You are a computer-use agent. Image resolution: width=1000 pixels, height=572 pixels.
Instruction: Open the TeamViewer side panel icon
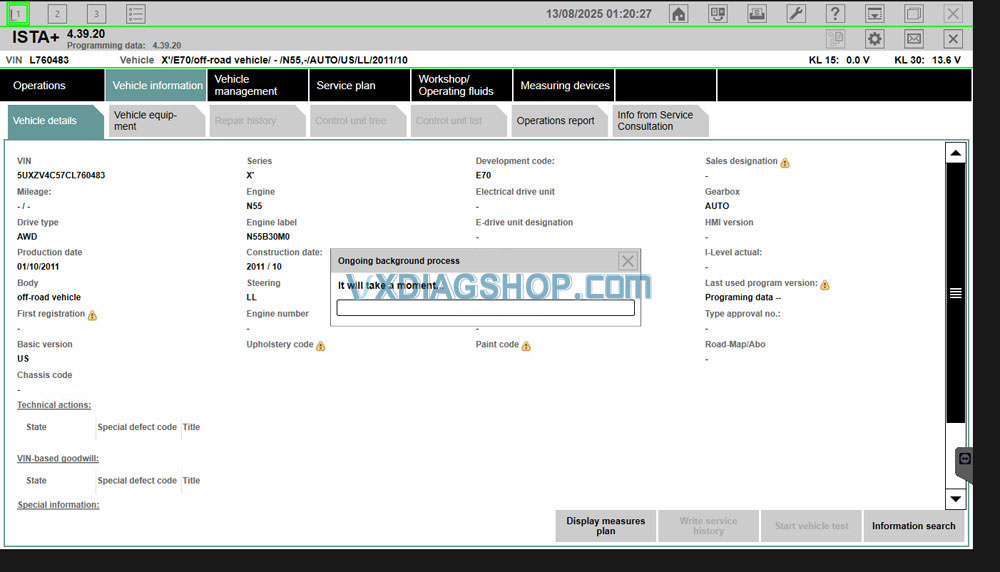coord(964,459)
